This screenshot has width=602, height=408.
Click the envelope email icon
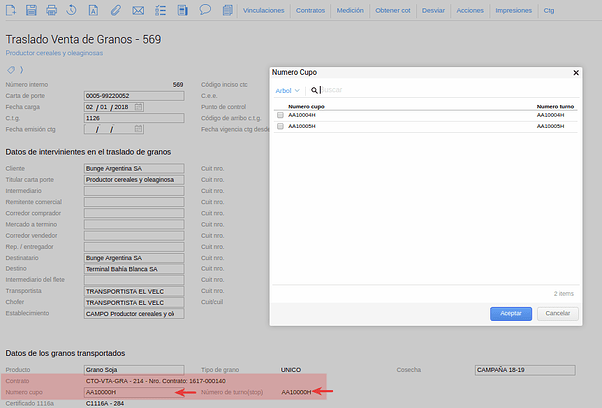[138, 10]
